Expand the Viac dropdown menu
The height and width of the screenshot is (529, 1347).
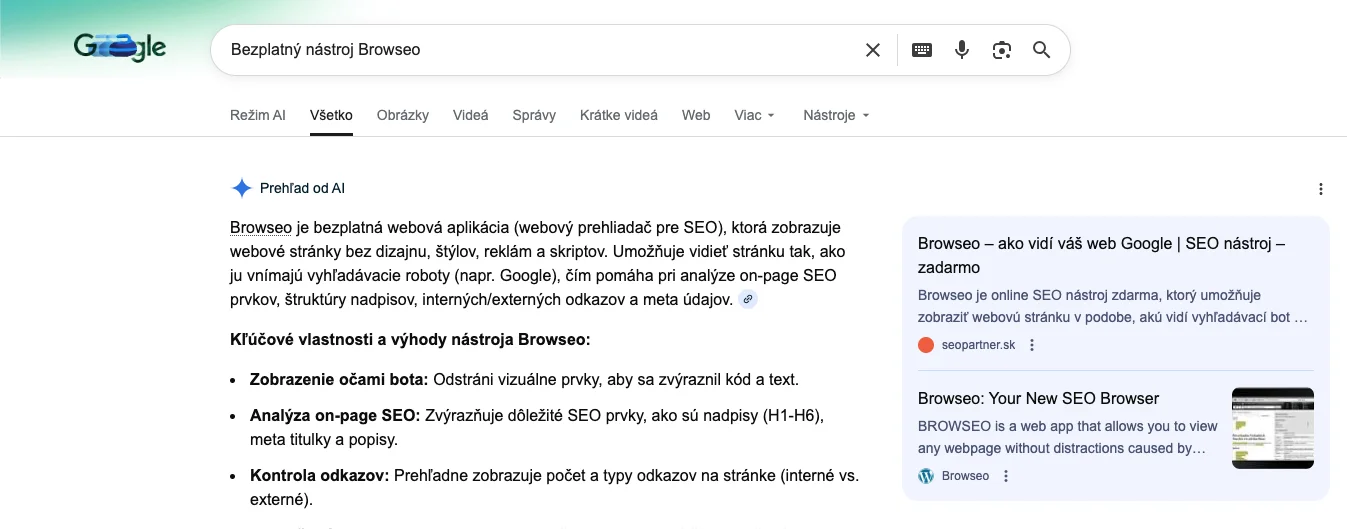pyautogui.click(x=754, y=115)
